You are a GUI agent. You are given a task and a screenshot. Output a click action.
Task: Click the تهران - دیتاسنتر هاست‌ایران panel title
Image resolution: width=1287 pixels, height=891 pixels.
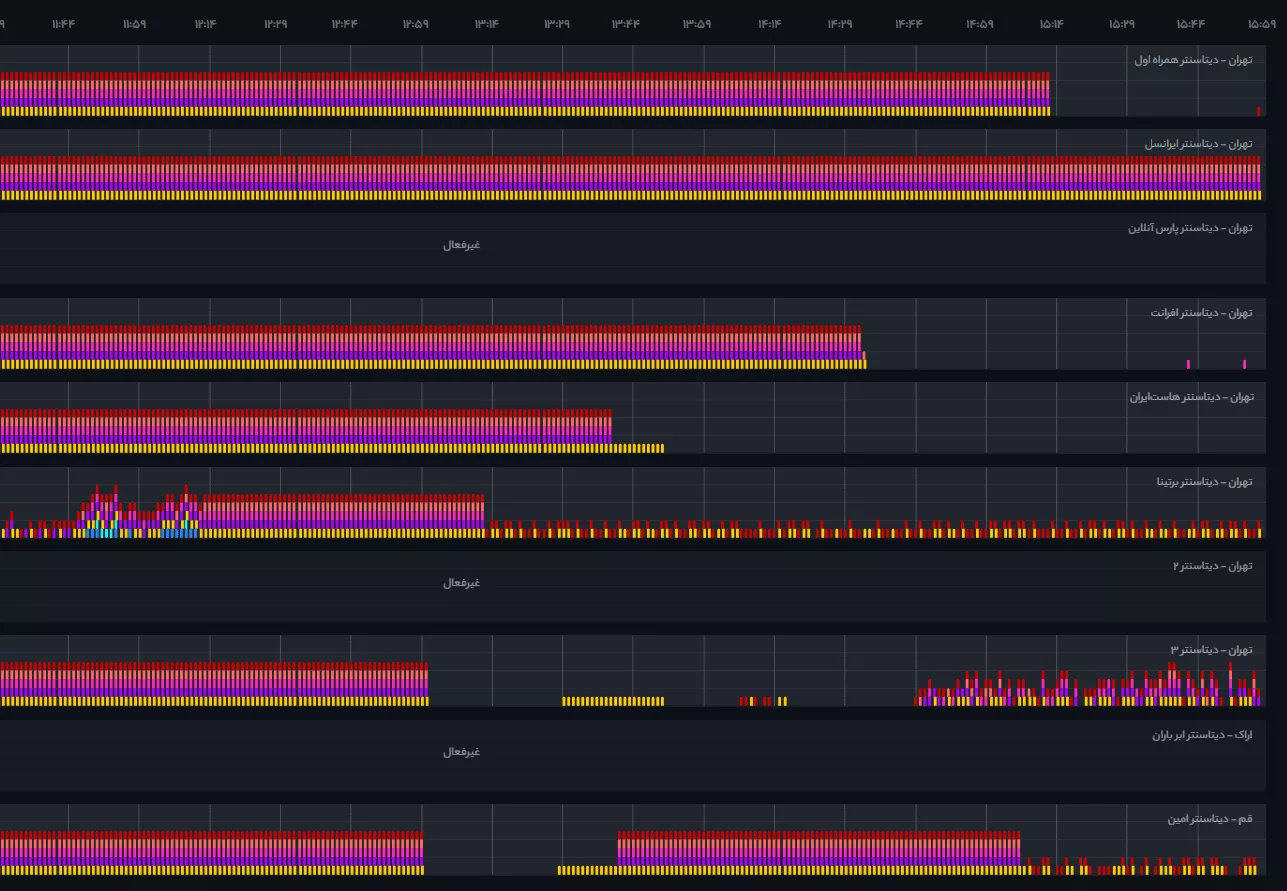(x=1190, y=397)
